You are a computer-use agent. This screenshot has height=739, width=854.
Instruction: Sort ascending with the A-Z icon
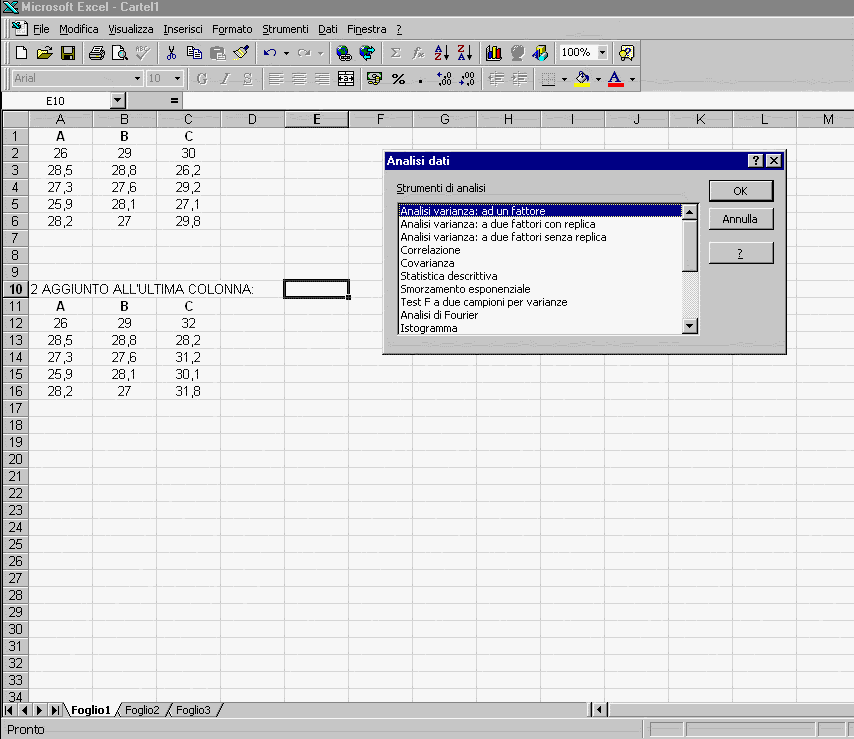point(441,53)
